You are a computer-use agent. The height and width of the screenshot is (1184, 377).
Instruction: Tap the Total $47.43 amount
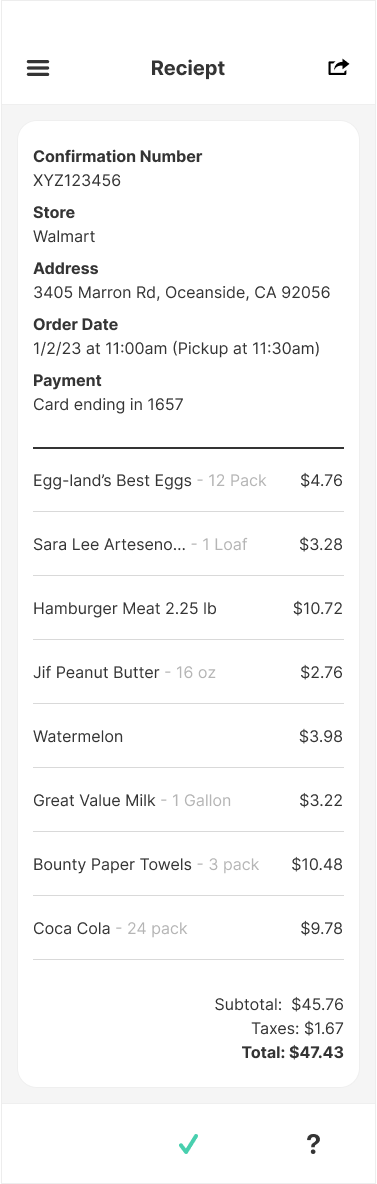click(292, 1052)
